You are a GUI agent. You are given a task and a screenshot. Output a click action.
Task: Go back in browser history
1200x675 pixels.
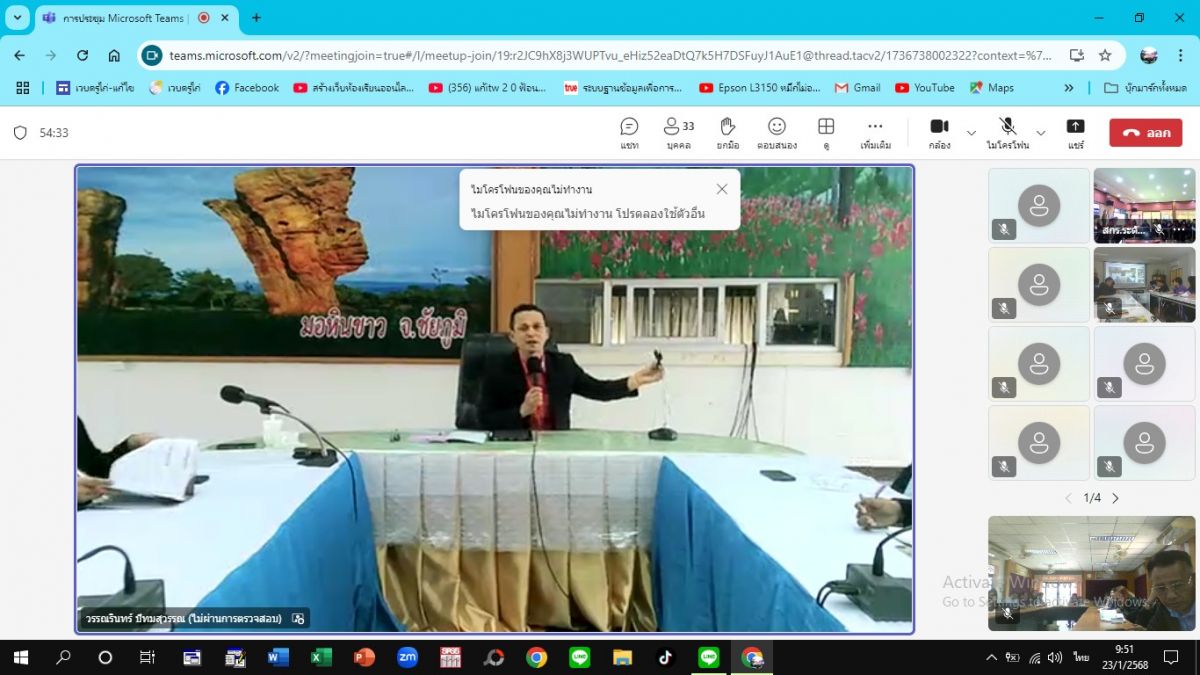tap(20, 56)
